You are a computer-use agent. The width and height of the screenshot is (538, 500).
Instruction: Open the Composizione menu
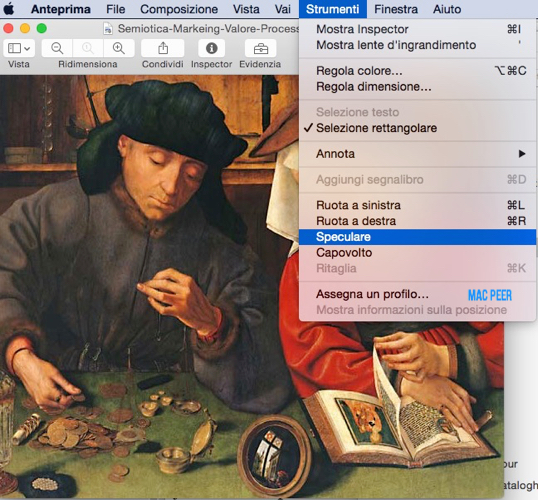pos(179,9)
